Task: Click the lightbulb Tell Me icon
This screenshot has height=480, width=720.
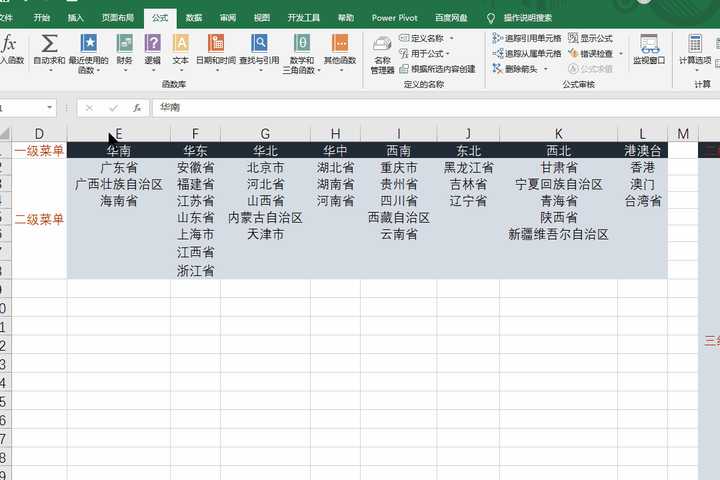Action: tap(491, 18)
